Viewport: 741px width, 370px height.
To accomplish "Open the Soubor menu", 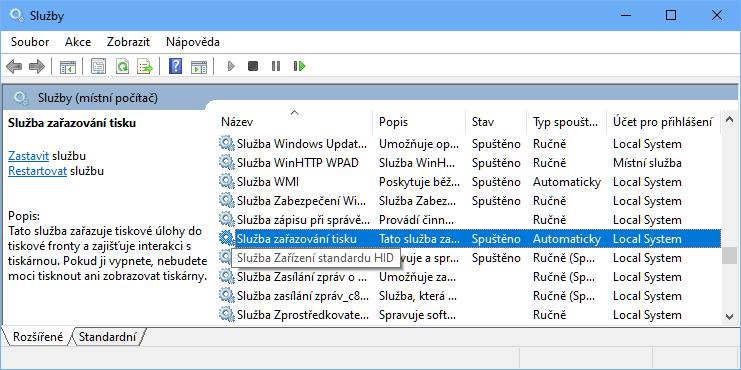I will (x=30, y=42).
